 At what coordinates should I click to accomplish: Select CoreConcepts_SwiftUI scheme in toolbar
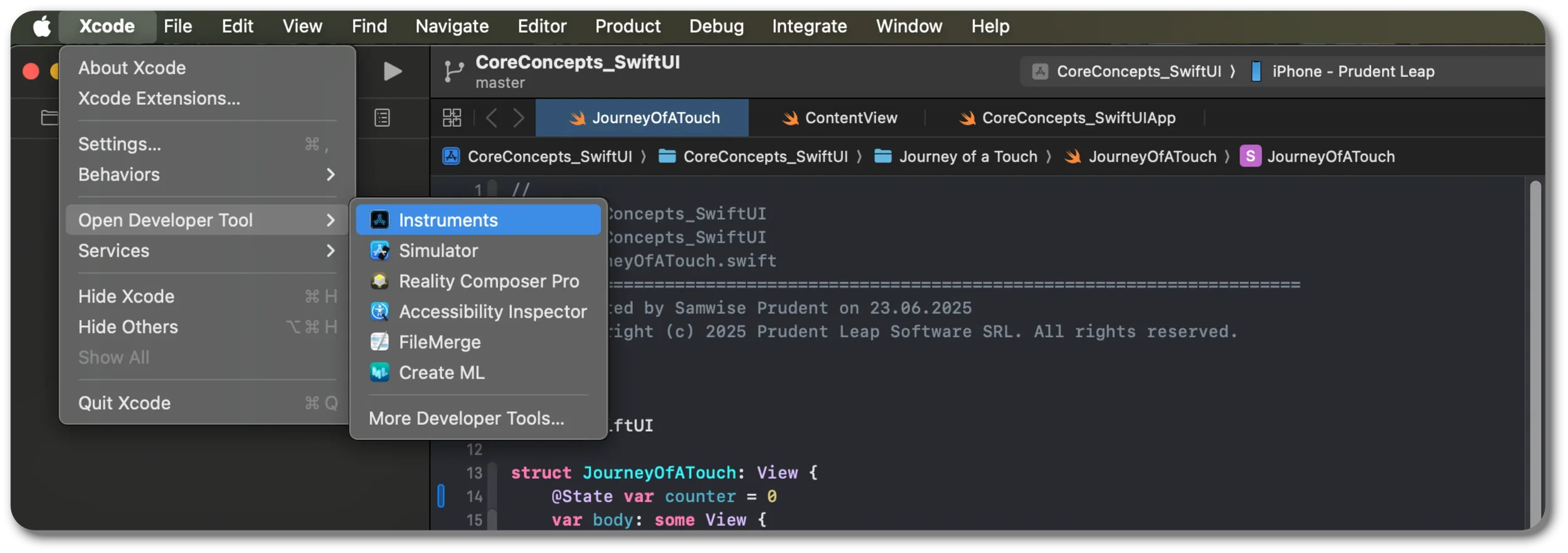[x=1138, y=72]
